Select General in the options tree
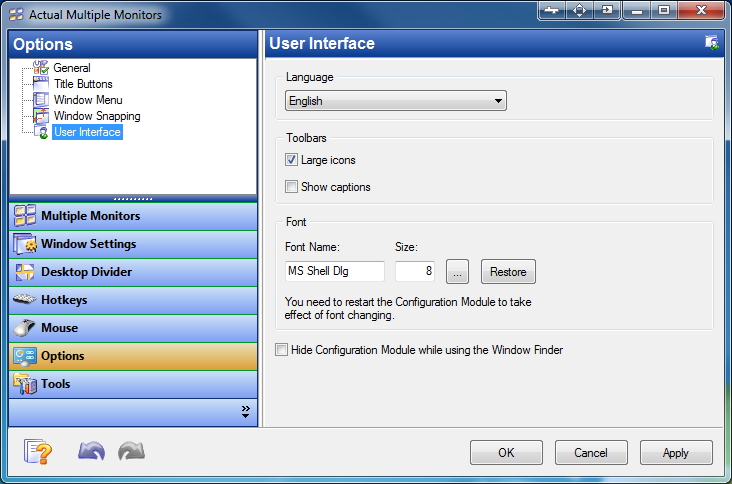This screenshot has height=484, width=732. 72,68
